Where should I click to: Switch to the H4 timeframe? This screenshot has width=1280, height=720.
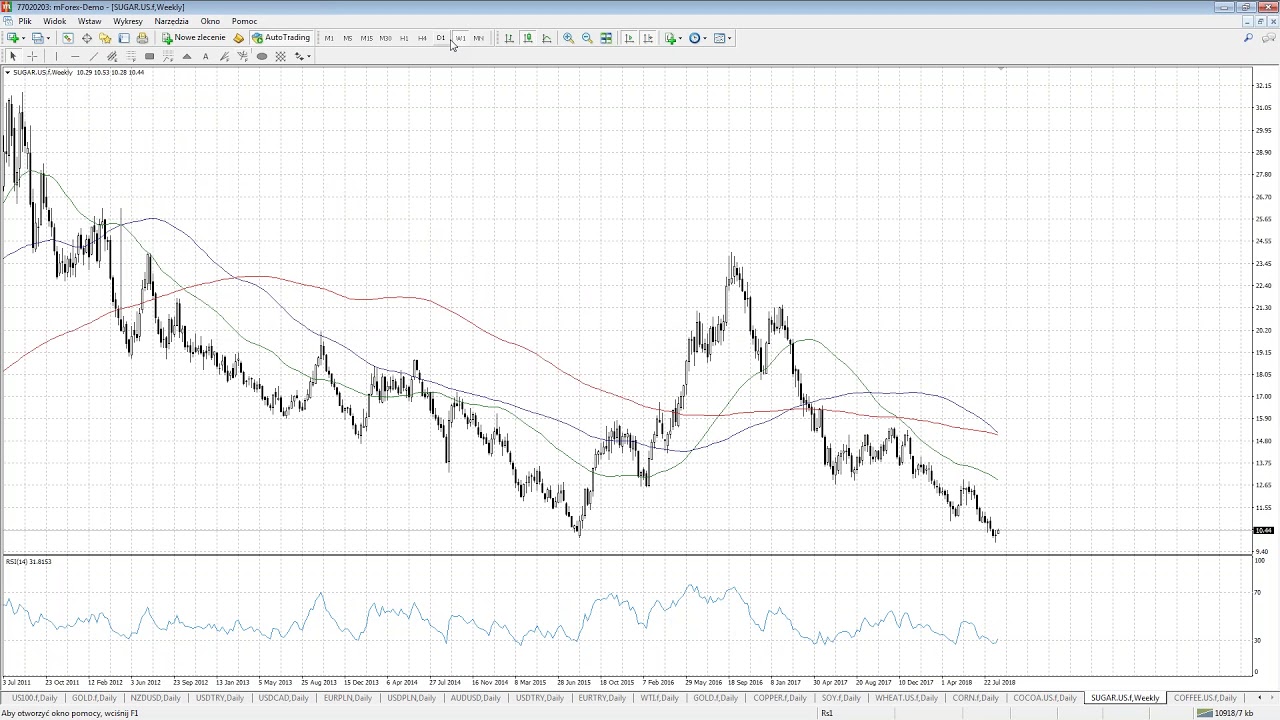pyautogui.click(x=422, y=38)
